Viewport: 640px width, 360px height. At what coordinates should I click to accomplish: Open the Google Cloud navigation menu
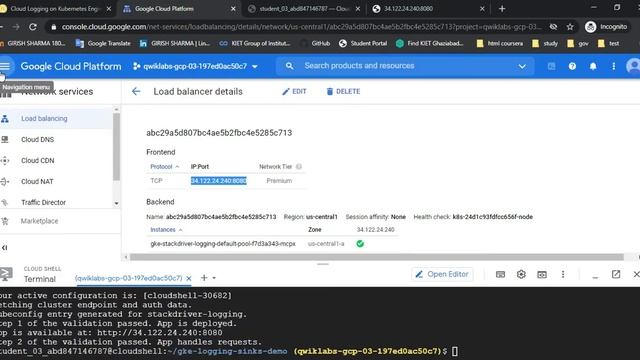coord(5,66)
